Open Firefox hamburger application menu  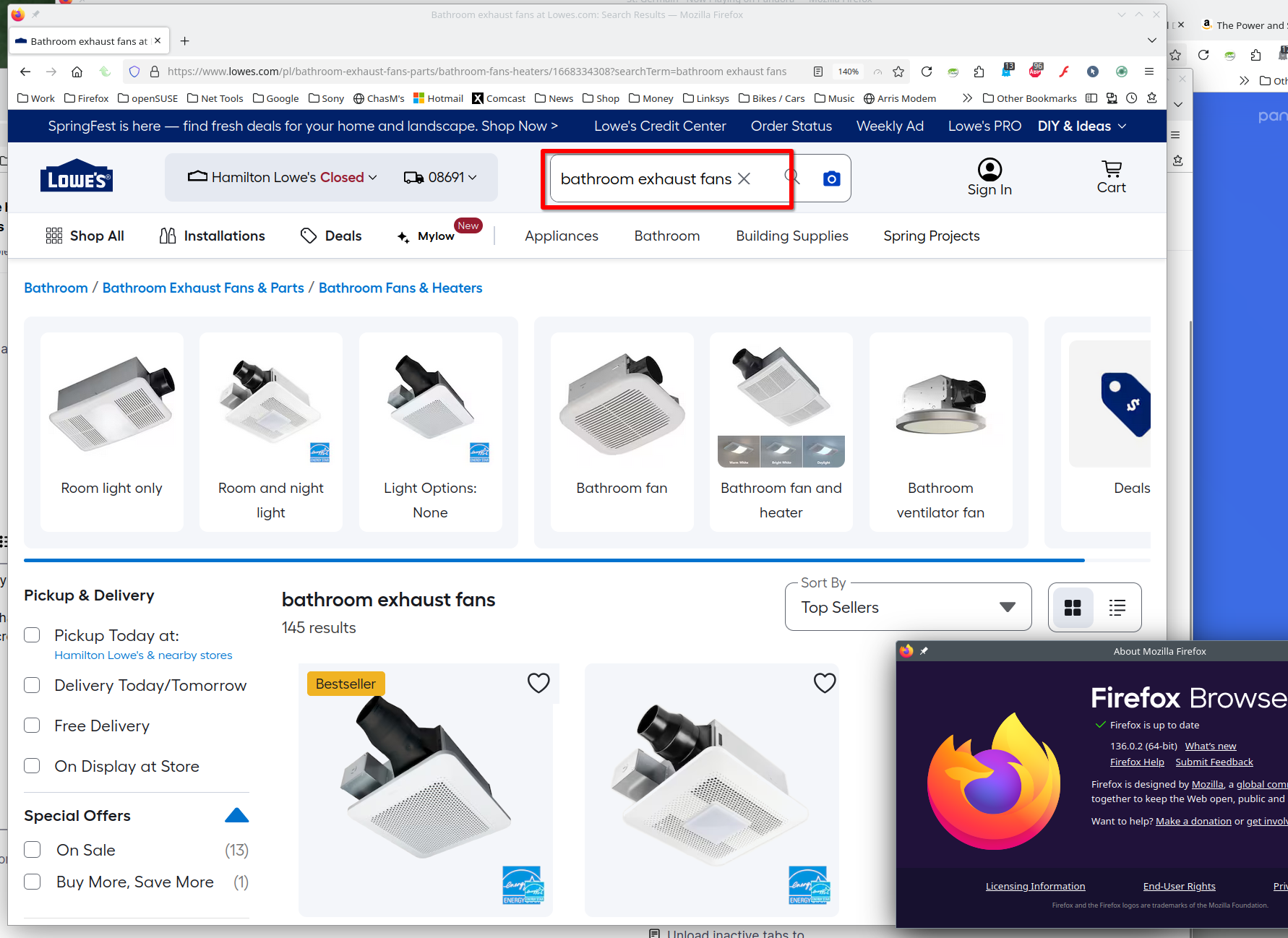click(1149, 72)
